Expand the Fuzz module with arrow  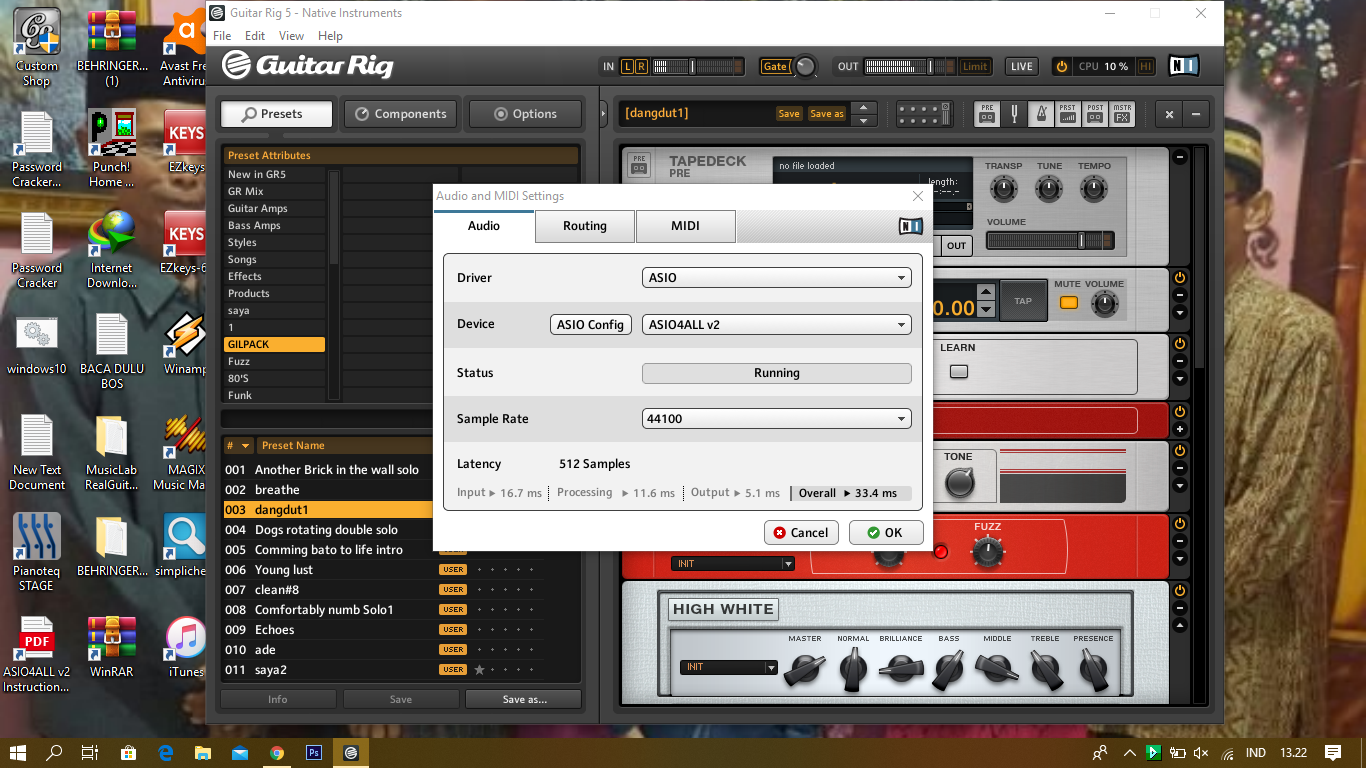click(x=1179, y=560)
